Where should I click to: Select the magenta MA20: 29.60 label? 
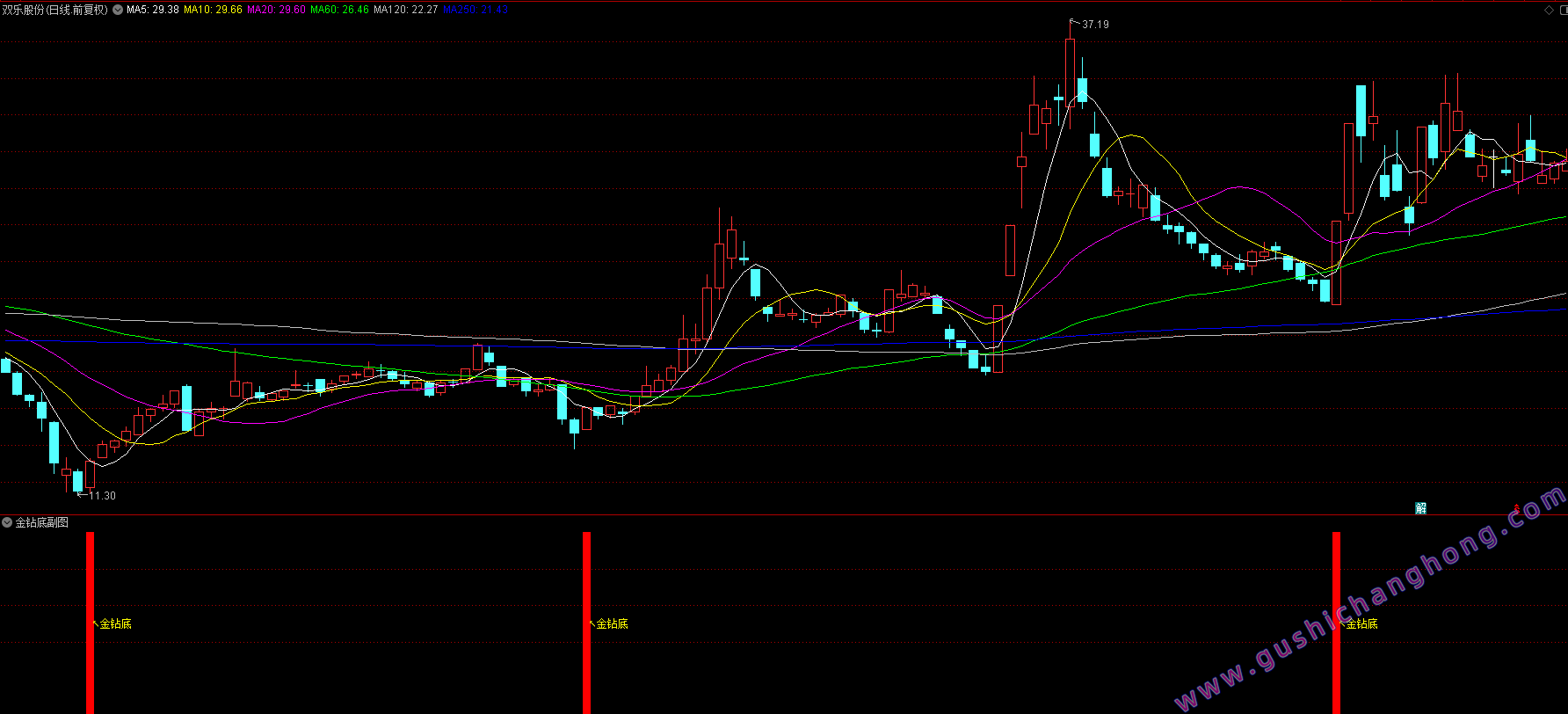tap(276, 10)
